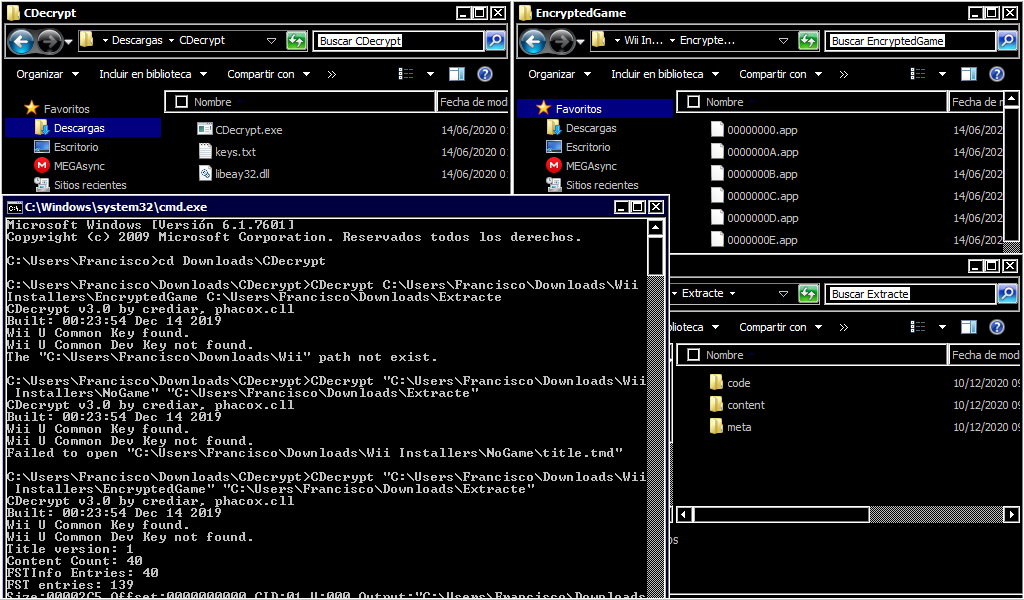Toggle select-all checkbox in CDecrypt window

(x=182, y=102)
